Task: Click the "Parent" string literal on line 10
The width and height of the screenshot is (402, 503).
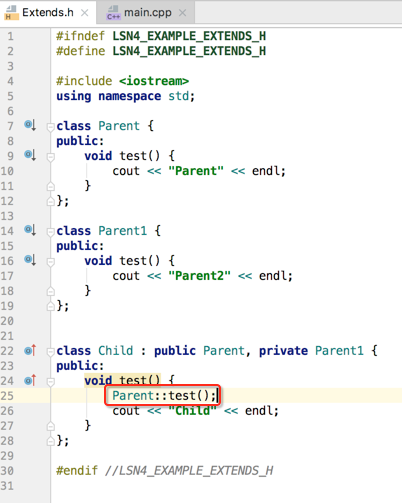Action: tap(196, 171)
